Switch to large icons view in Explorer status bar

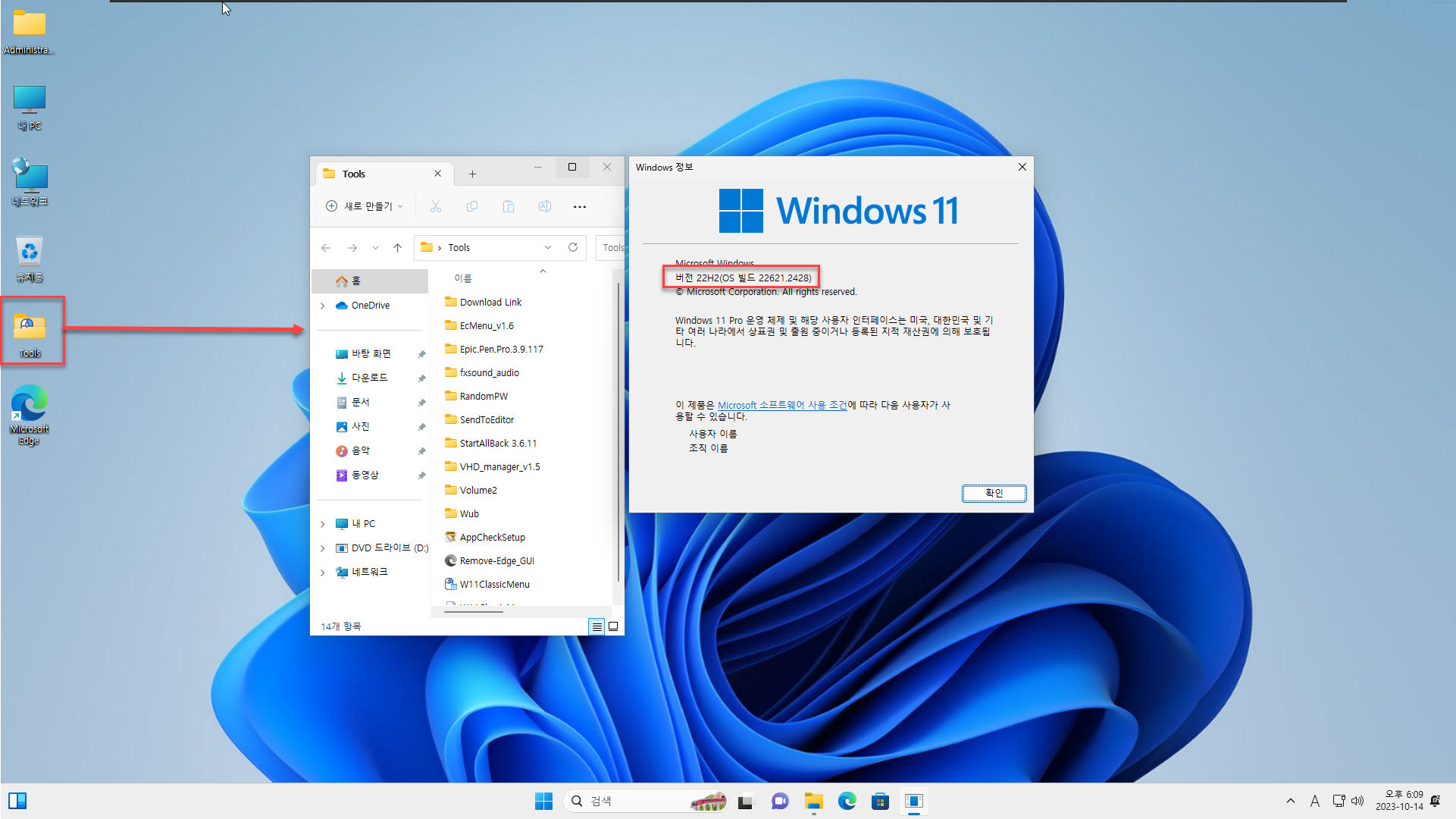pyautogui.click(x=613, y=626)
